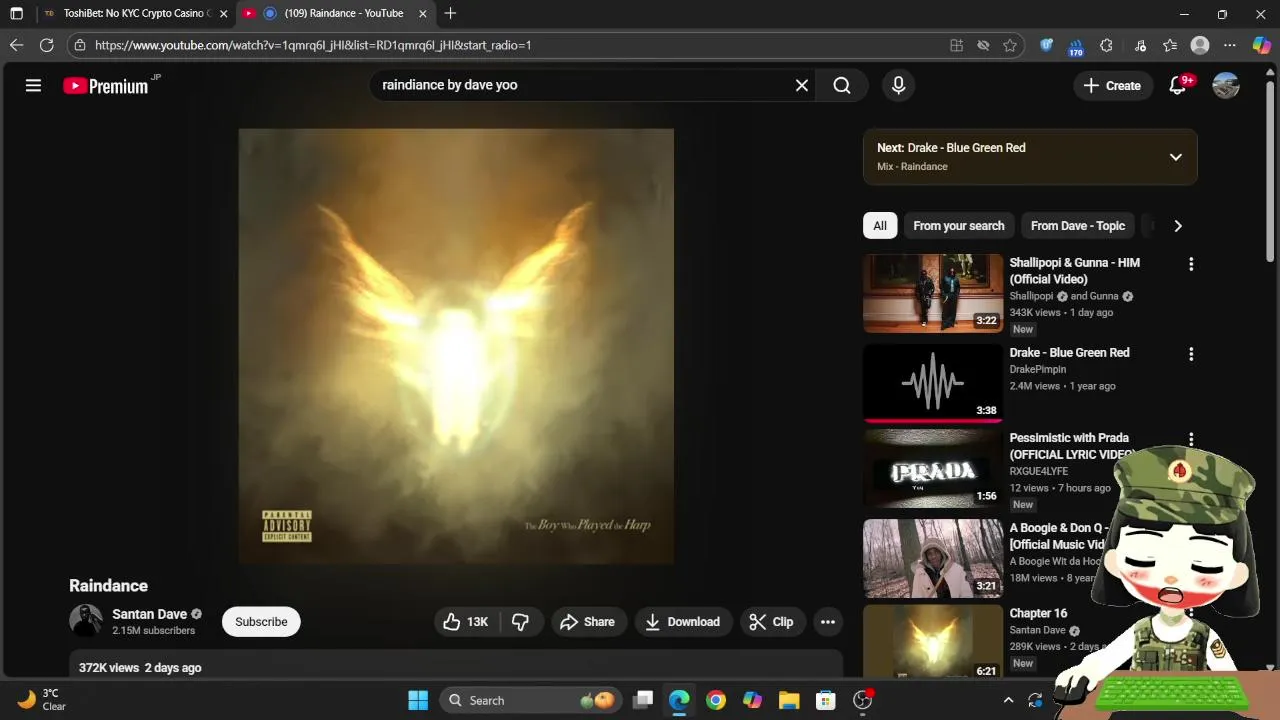The image size is (1280, 720).
Task: Subscribe to Santan Dave
Action: tap(261, 622)
